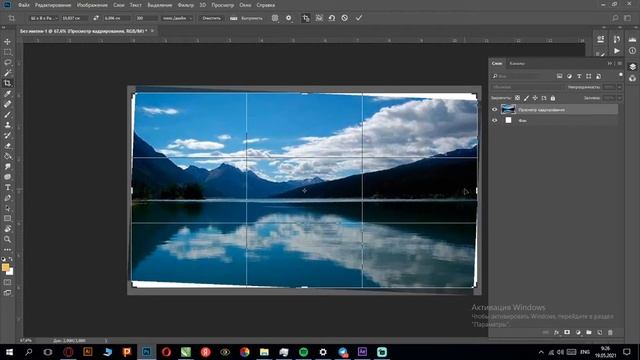Select the Zoom tool
Screen dimensions: 640x360
pos(7,240)
